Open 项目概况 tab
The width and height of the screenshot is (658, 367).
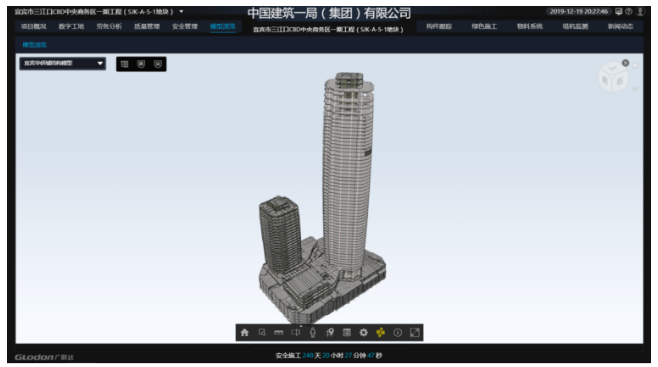34,26
